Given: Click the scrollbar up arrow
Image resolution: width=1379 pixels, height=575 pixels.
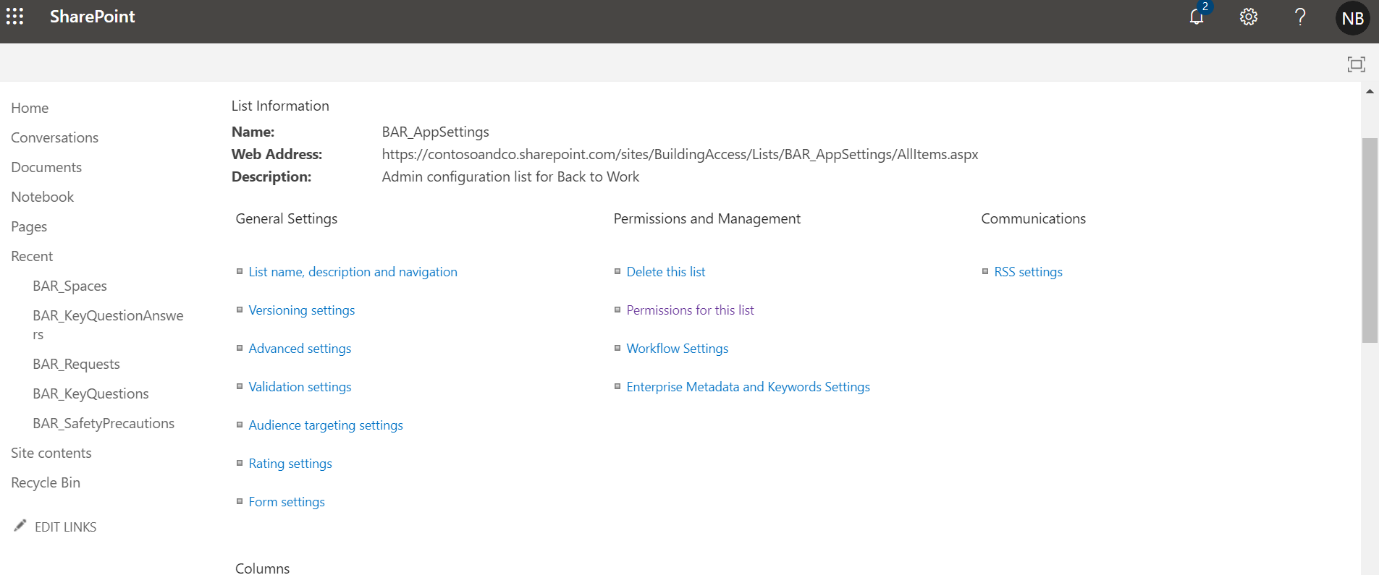Looking at the screenshot, I should coord(1370,91).
